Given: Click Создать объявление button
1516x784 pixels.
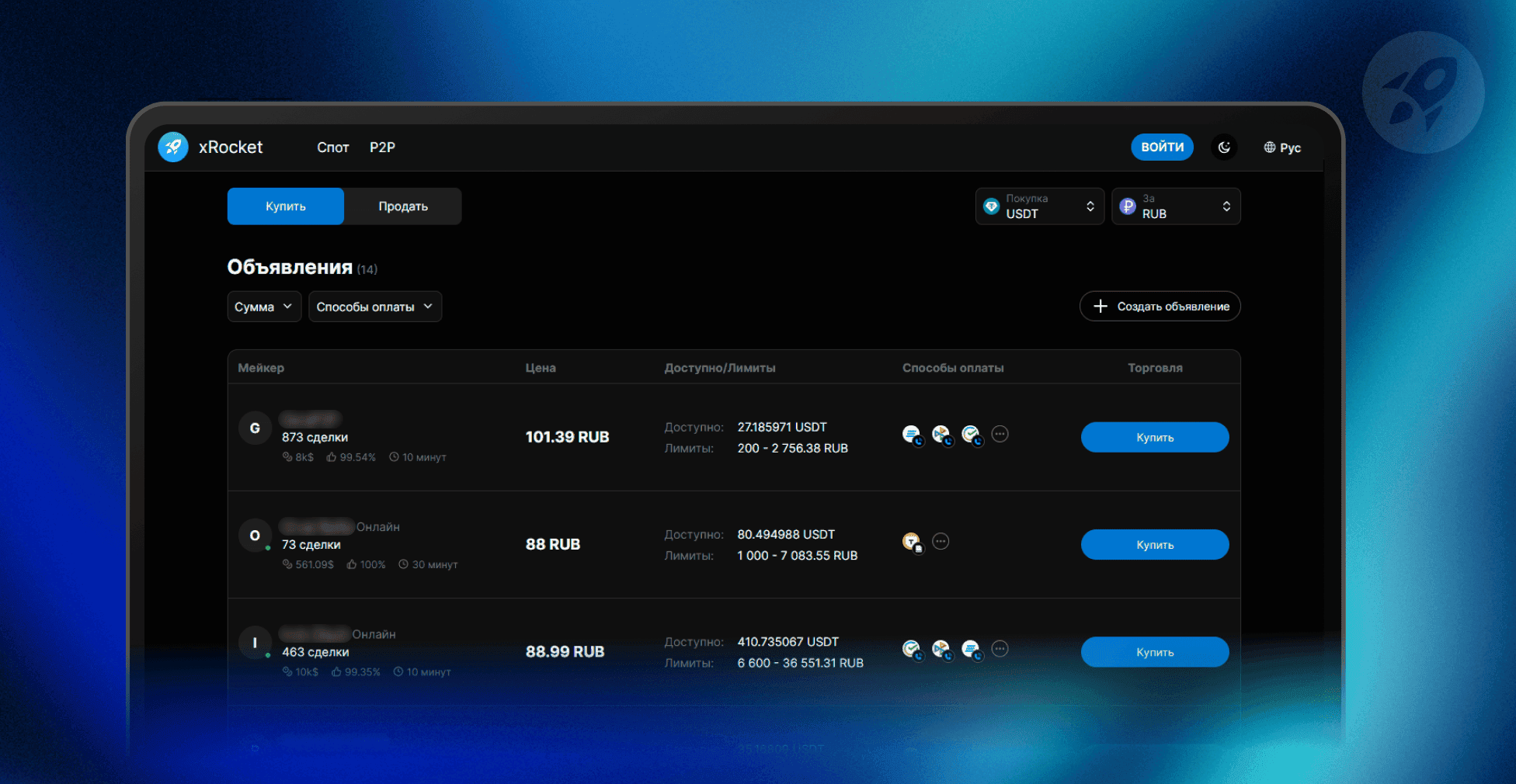Looking at the screenshot, I should tap(1160, 307).
